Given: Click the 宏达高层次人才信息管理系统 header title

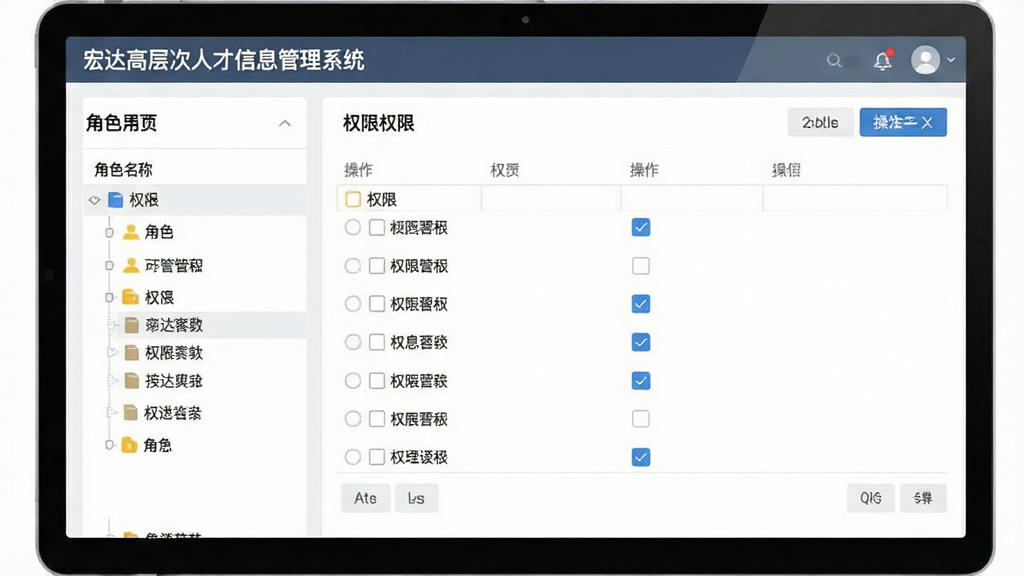Looking at the screenshot, I should [223, 60].
